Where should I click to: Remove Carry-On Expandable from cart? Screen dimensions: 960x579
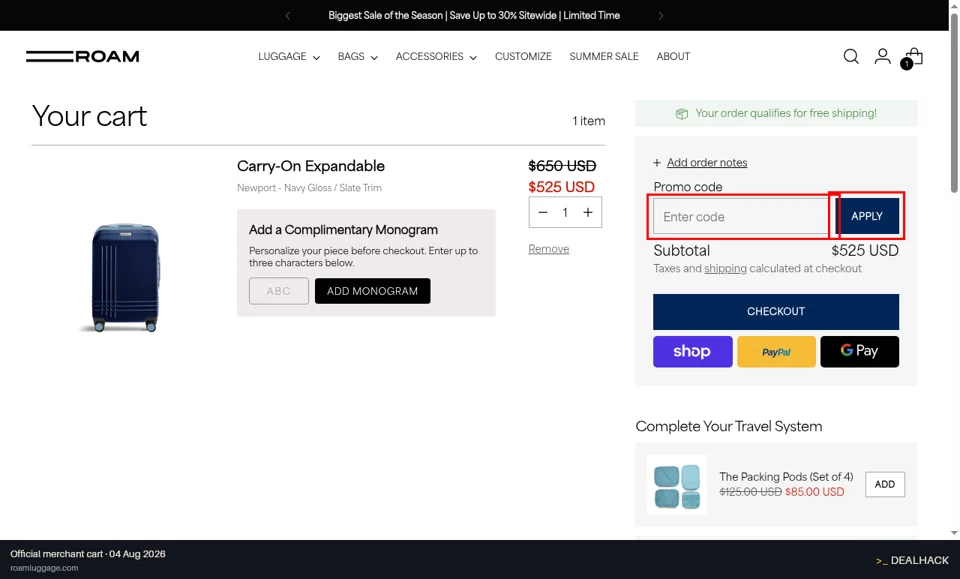pyautogui.click(x=549, y=249)
